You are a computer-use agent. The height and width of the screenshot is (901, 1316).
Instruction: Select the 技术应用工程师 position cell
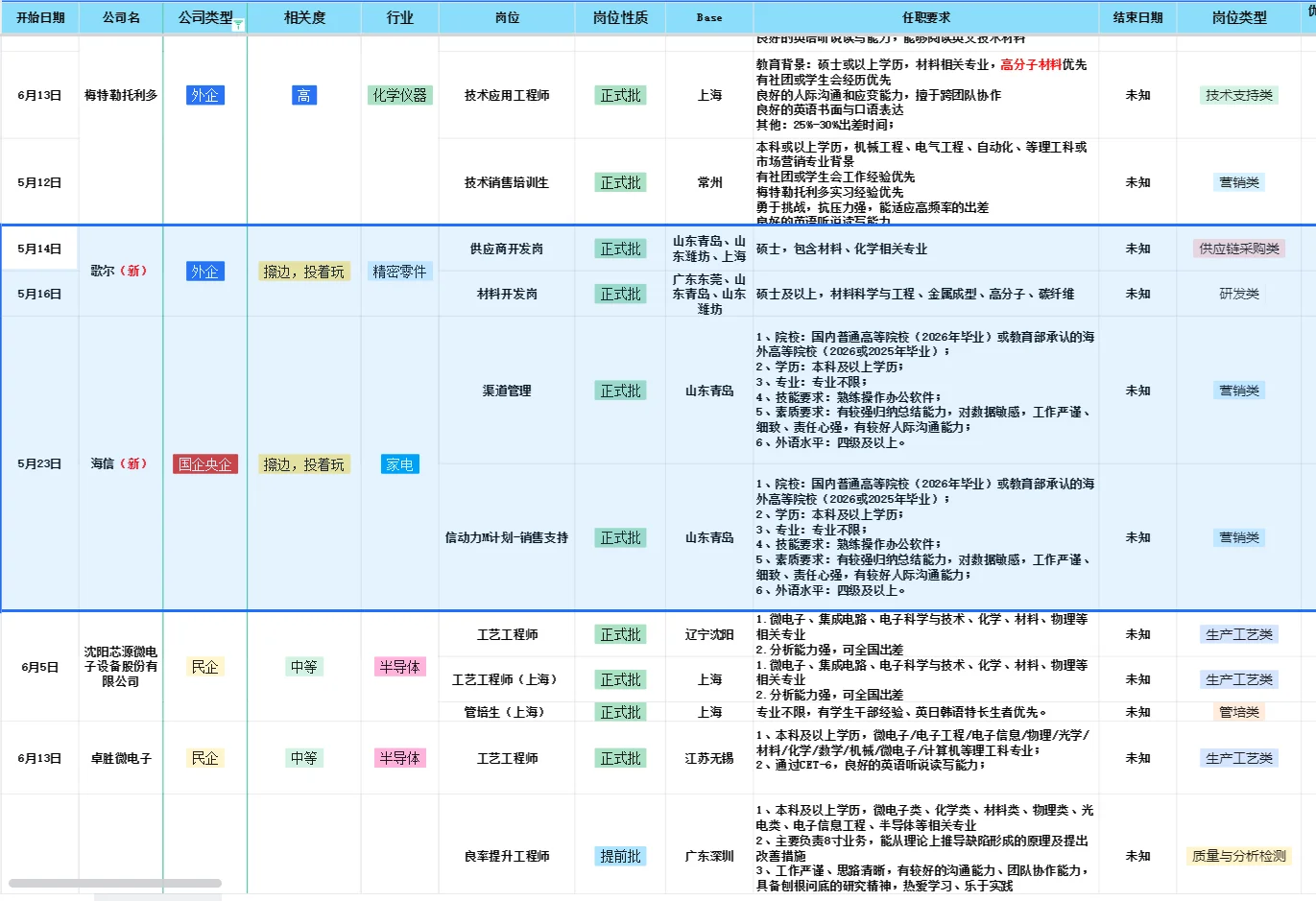[507, 95]
